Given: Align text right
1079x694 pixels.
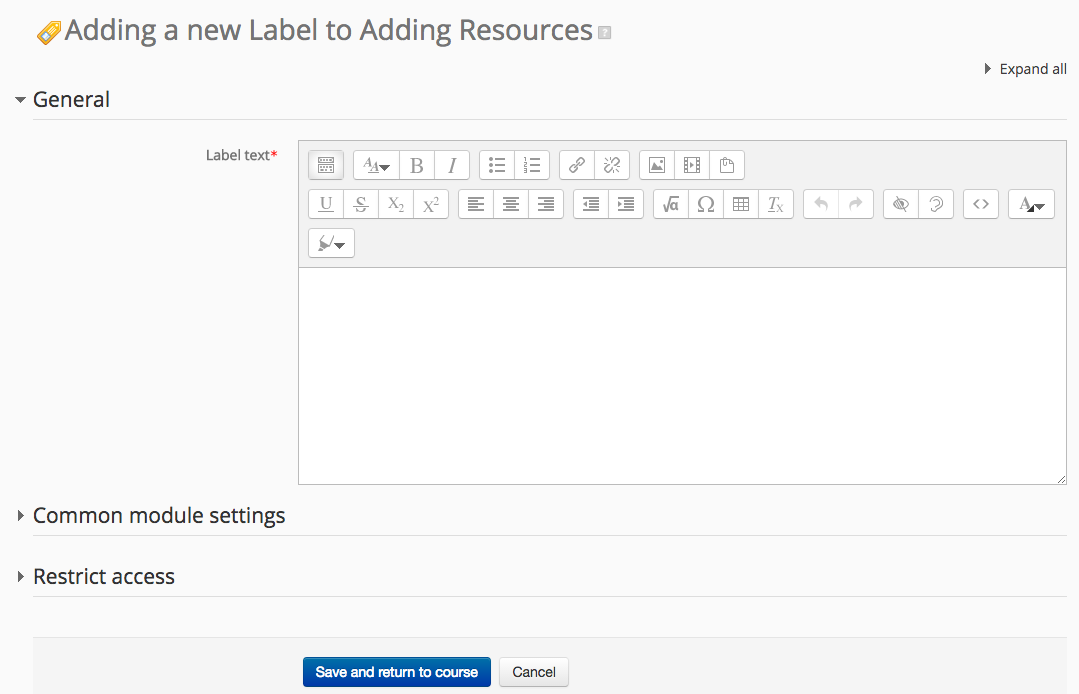Looking at the screenshot, I should (546, 204).
